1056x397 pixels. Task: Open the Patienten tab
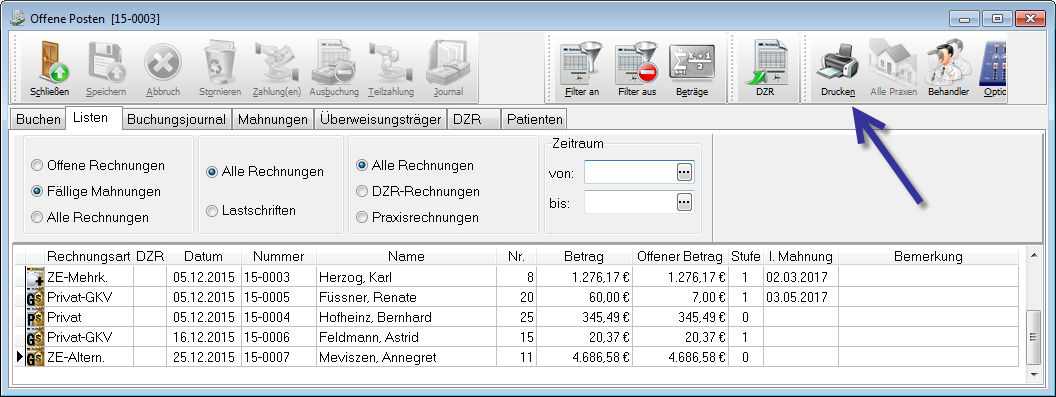(535, 119)
